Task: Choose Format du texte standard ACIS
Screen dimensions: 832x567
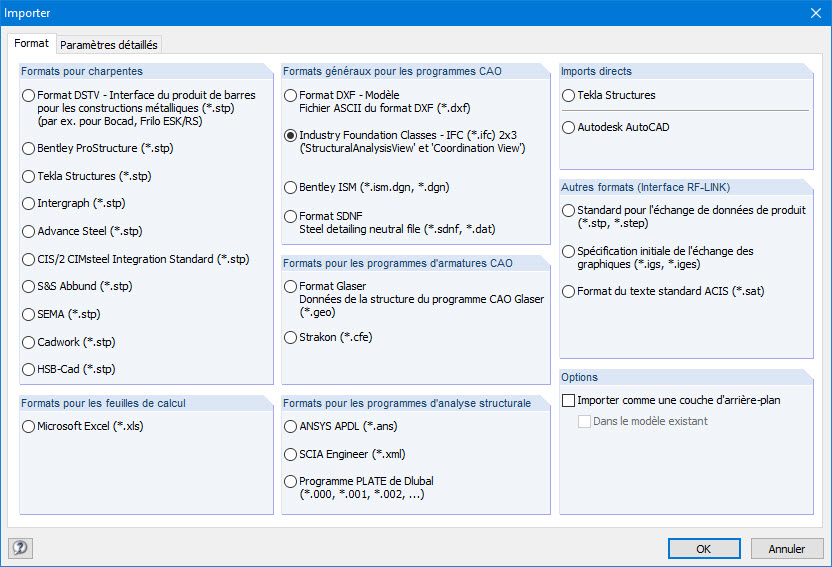Action: click(569, 291)
